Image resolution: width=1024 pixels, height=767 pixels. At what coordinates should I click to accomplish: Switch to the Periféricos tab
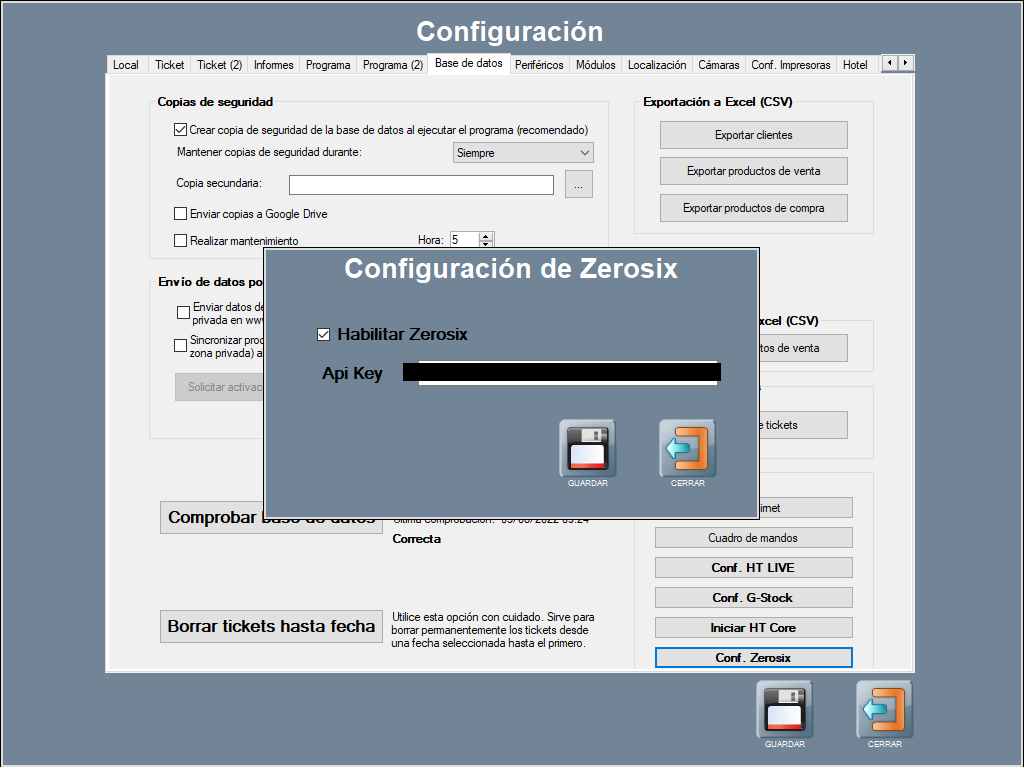(x=539, y=65)
